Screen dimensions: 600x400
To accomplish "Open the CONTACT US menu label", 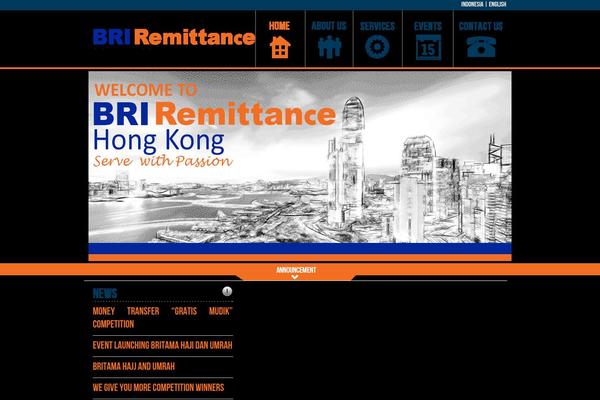I will click(x=481, y=26).
